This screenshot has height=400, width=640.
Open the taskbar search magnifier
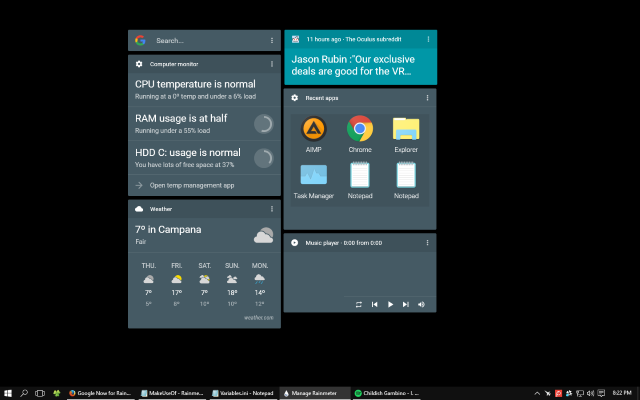point(24,393)
